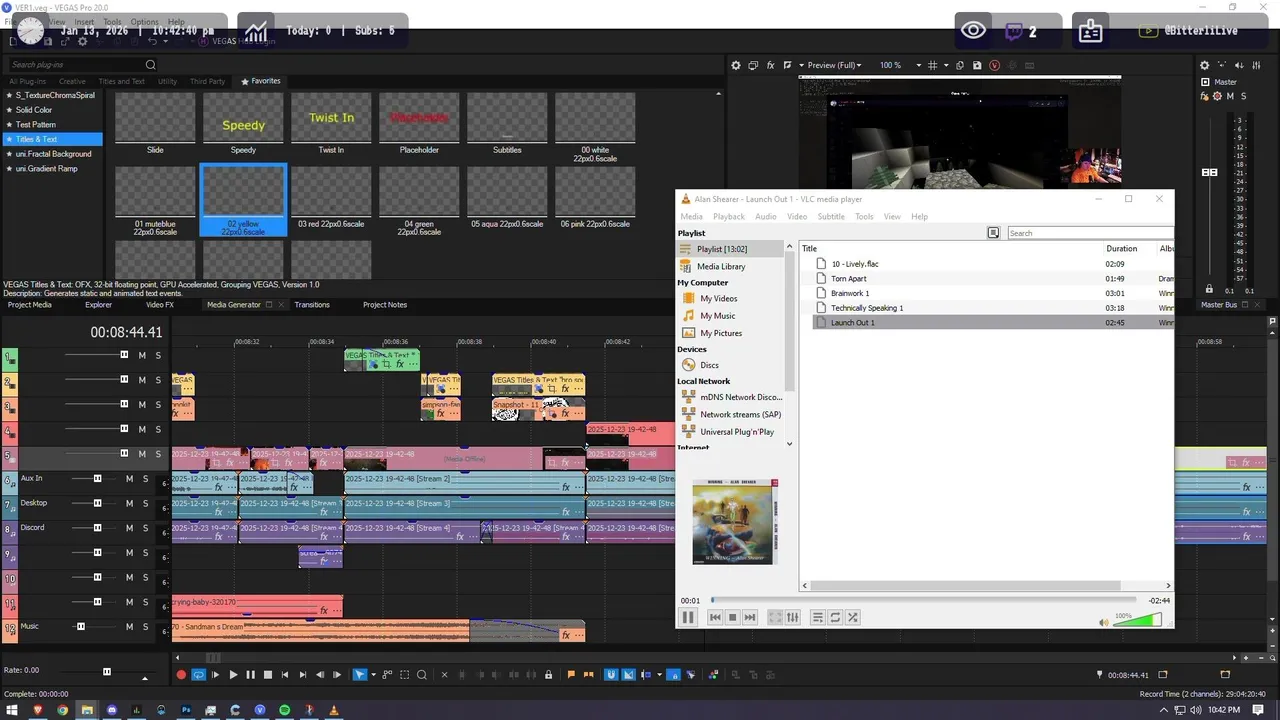
Task: Switch to Video FX tab
Action: [160, 305]
